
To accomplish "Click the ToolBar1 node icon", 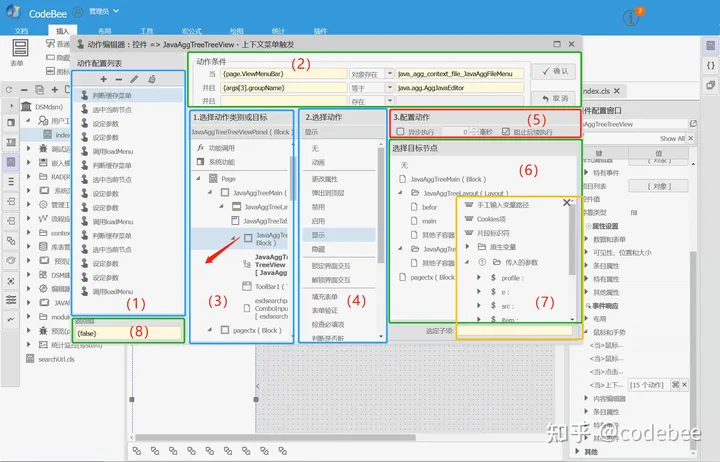I will point(247,286).
